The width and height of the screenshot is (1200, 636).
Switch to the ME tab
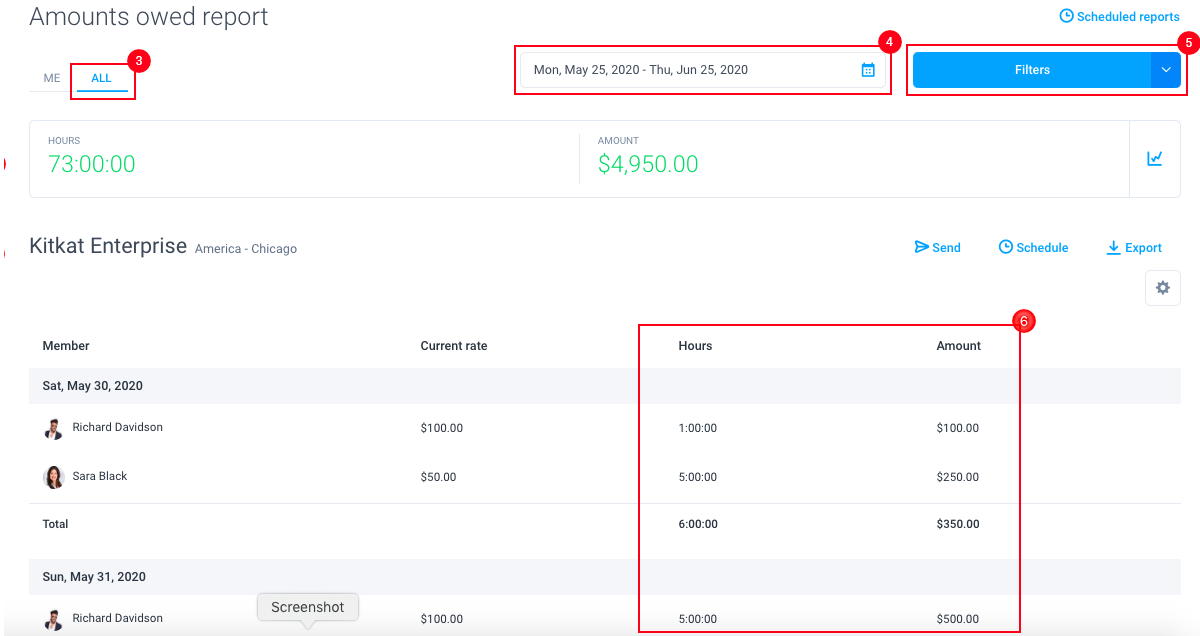pyautogui.click(x=50, y=77)
